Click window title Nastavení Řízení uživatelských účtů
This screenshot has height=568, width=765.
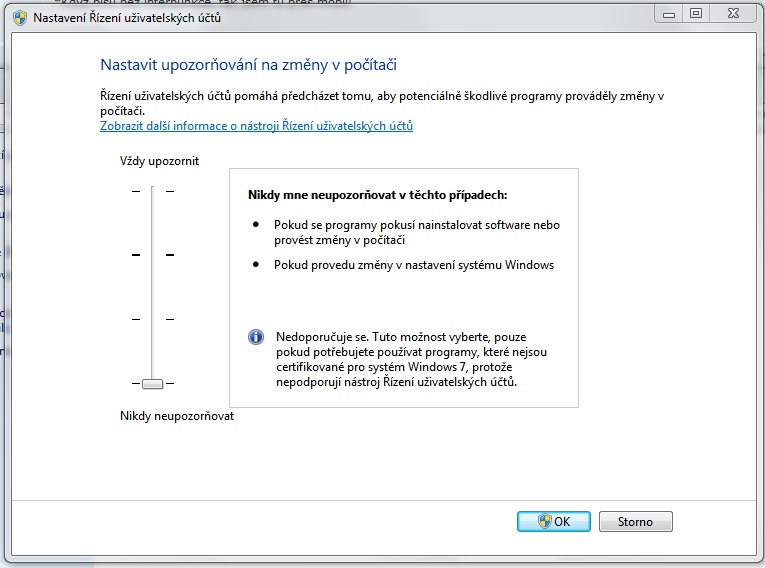coord(127,18)
